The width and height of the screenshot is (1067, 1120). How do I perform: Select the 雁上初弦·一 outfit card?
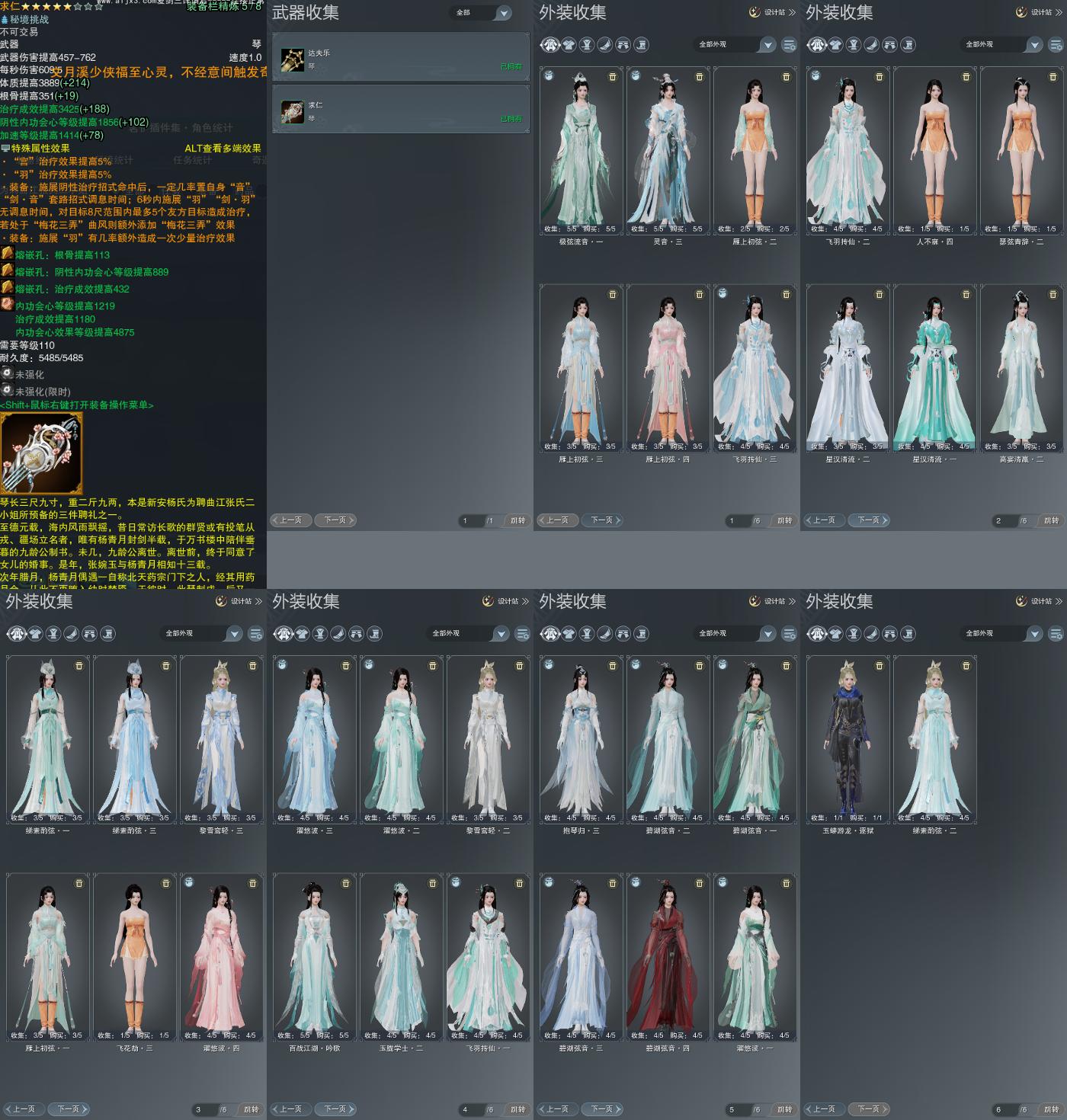47,957
